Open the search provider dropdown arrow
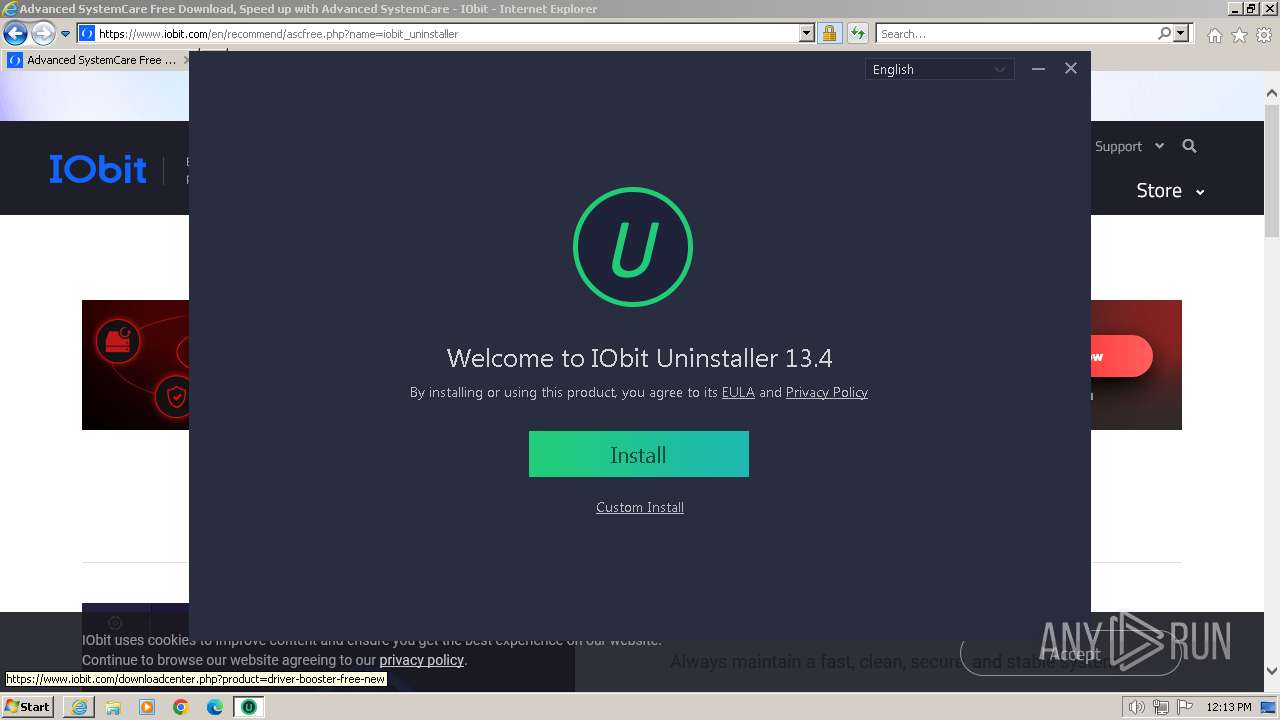This screenshot has height=720, width=1280. (x=1181, y=33)
